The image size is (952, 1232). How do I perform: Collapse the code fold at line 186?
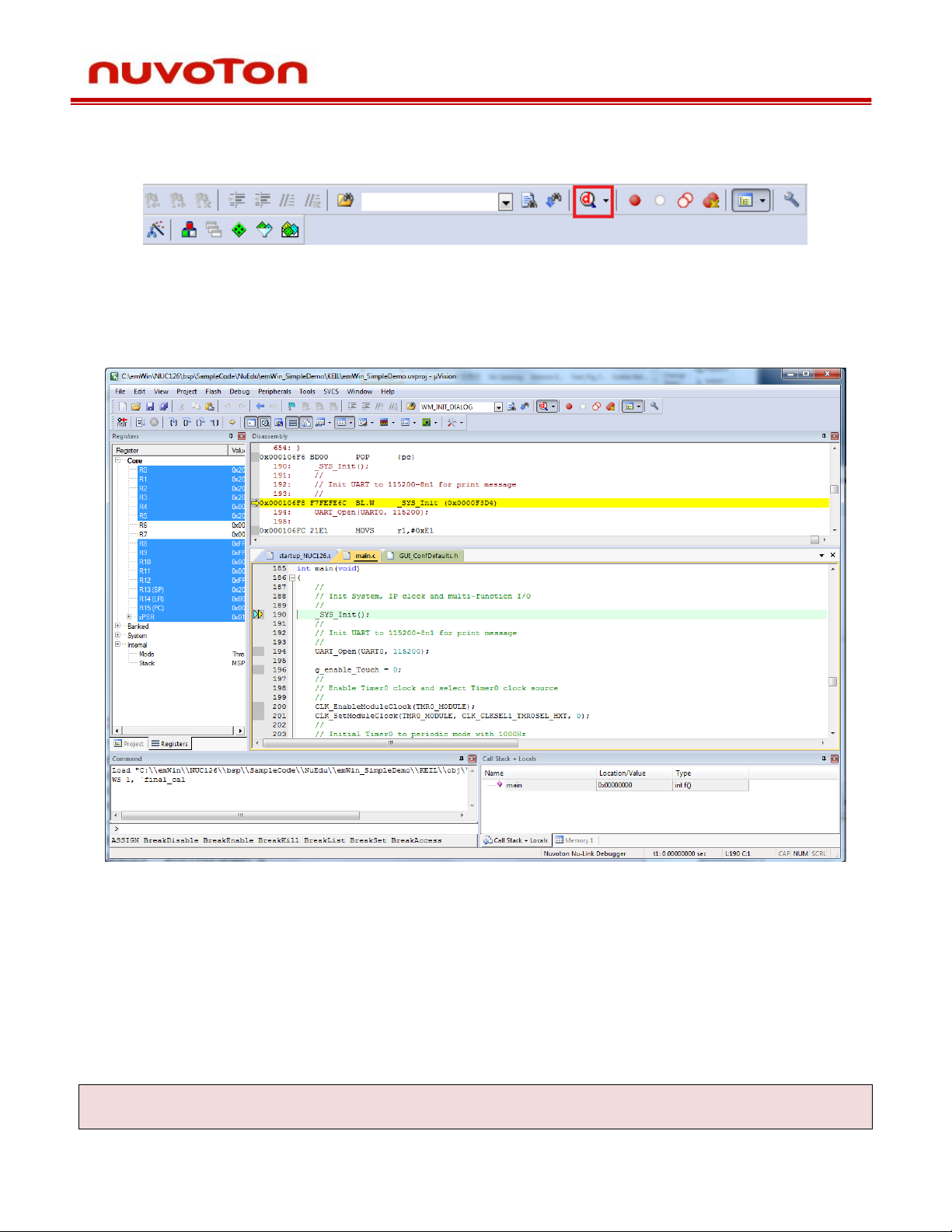(292, 578)
